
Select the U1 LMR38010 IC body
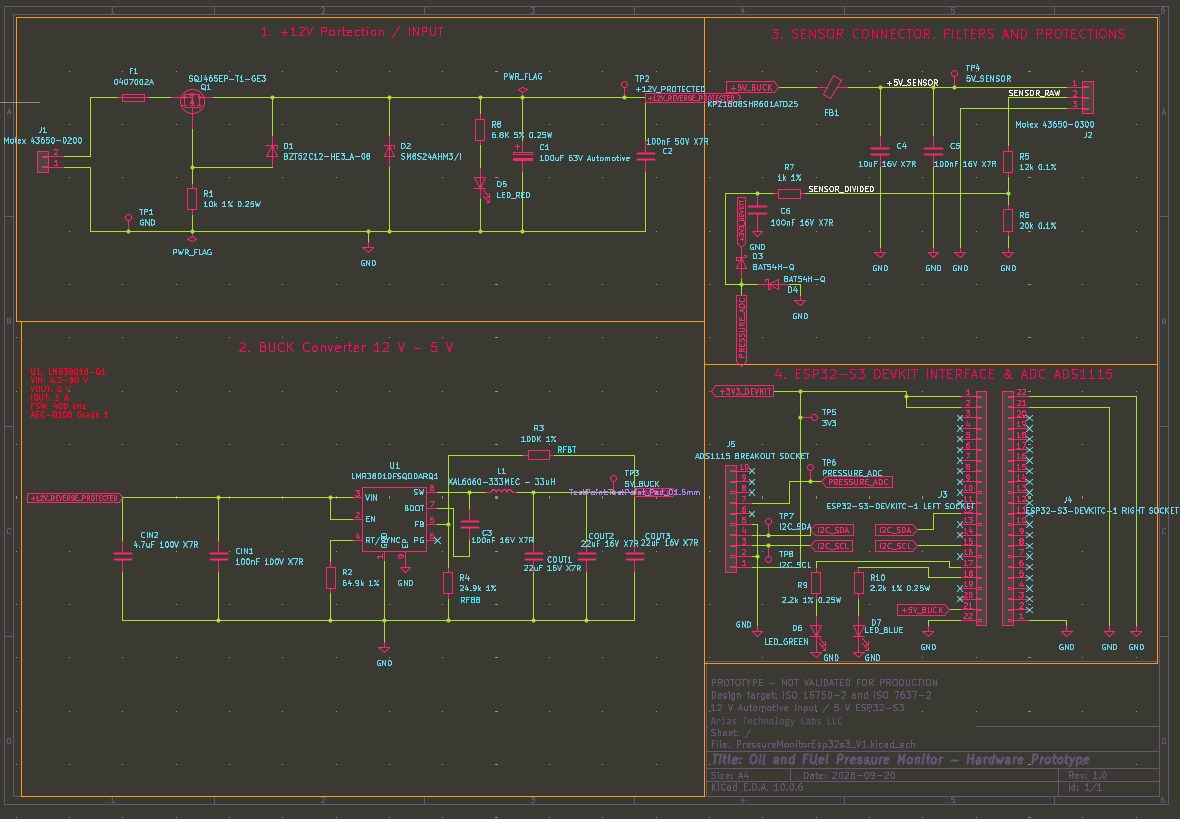(x=394, y=519)
